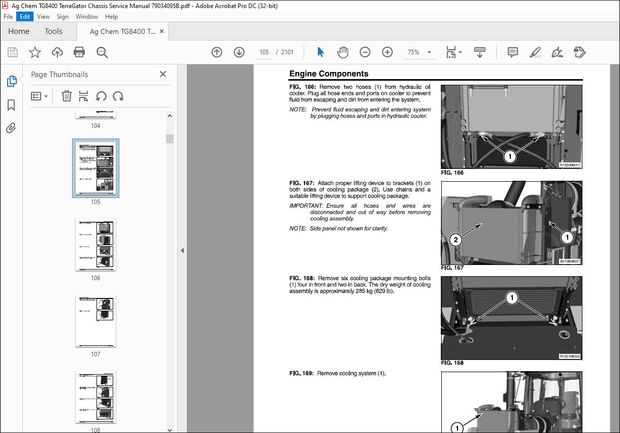This screenshot has width=620, height=433.
Task: Zoom out with minus button
Action: point(365,52)
